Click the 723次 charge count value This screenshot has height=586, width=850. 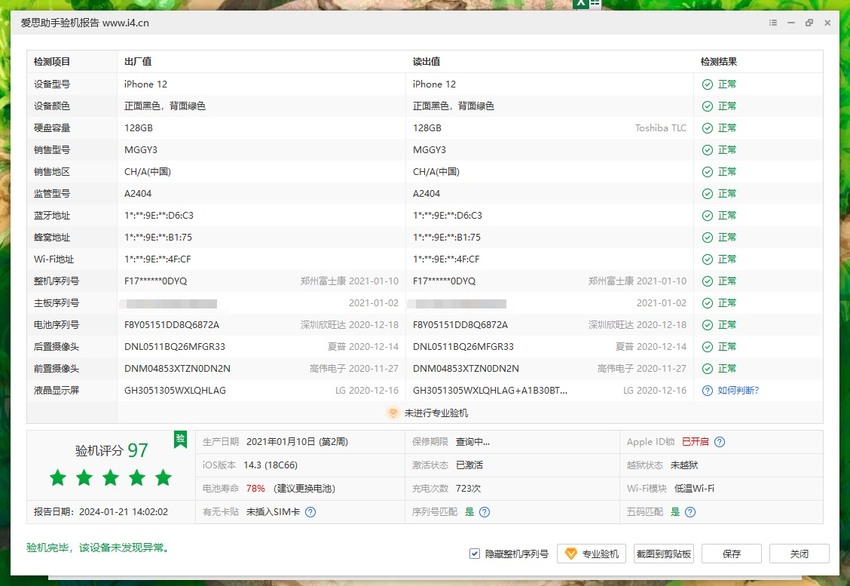[x=468, y=488]
